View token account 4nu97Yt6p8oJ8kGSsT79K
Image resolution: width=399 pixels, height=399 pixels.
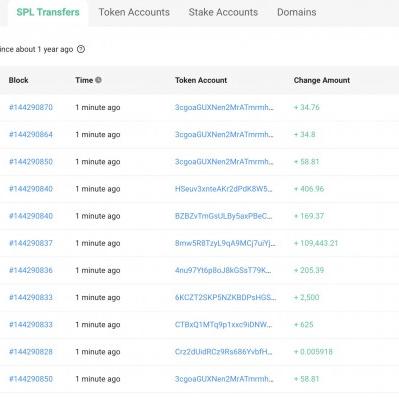pos(223,270)
